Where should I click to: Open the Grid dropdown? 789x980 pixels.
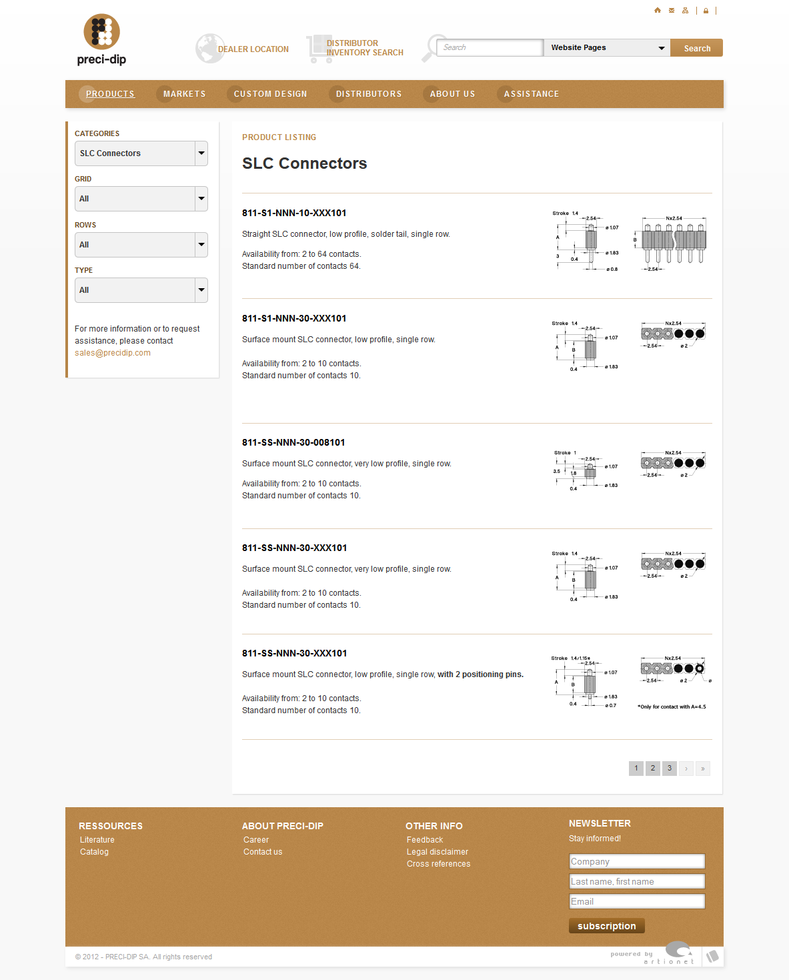click(x=141, y=199)
